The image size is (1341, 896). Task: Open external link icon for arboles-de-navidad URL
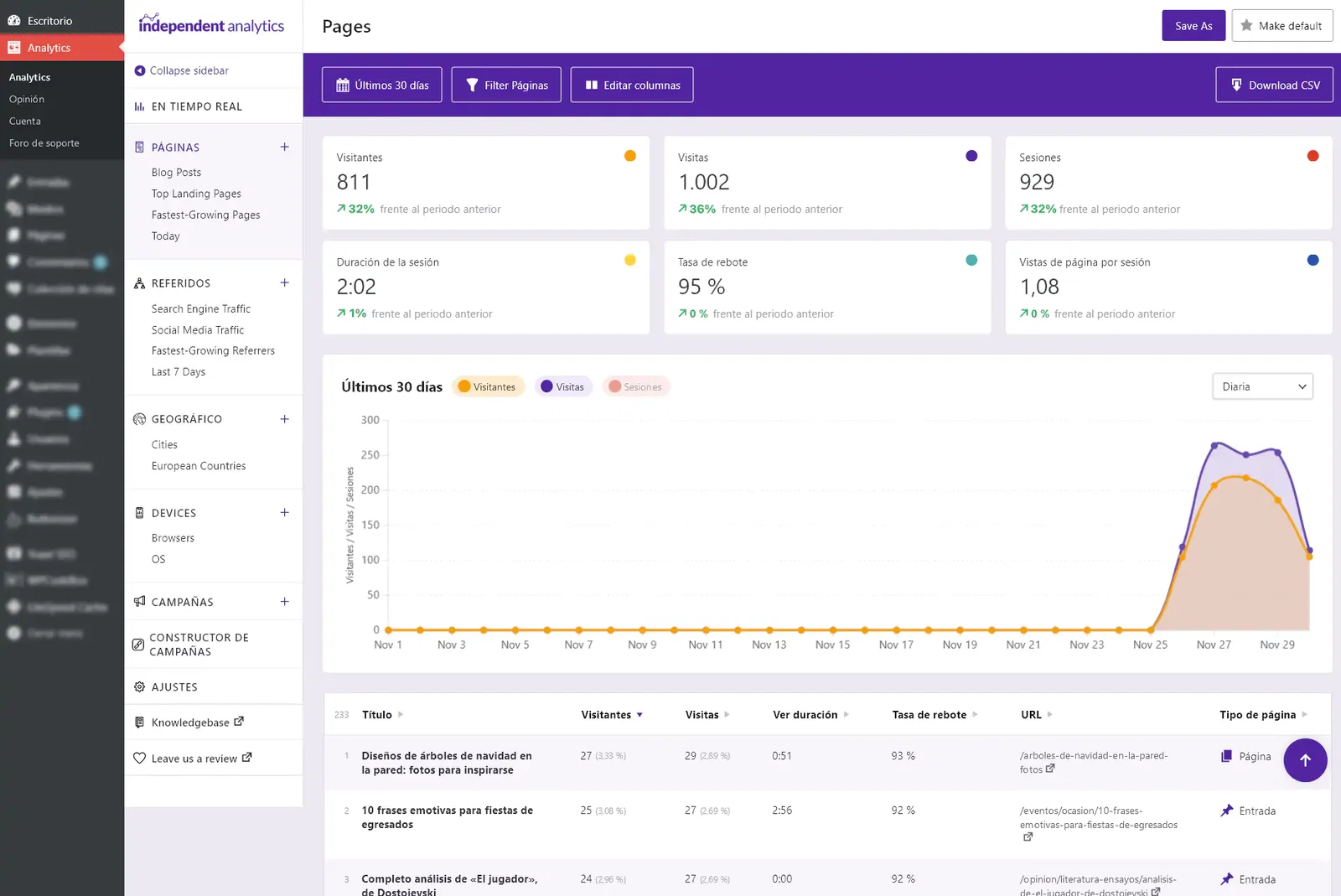pos(1050,768)
